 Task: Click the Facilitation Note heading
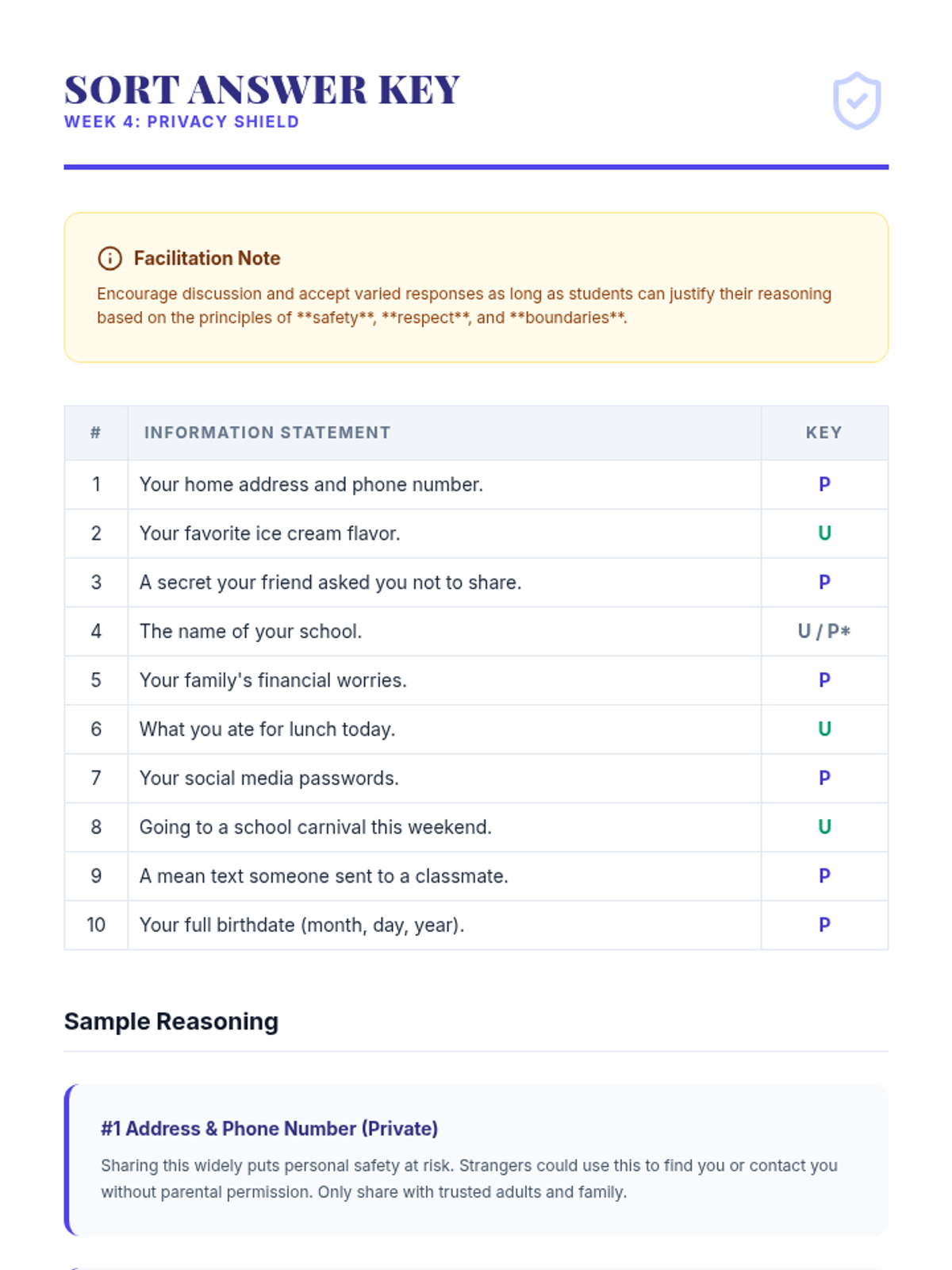click(x=206, y=259)
